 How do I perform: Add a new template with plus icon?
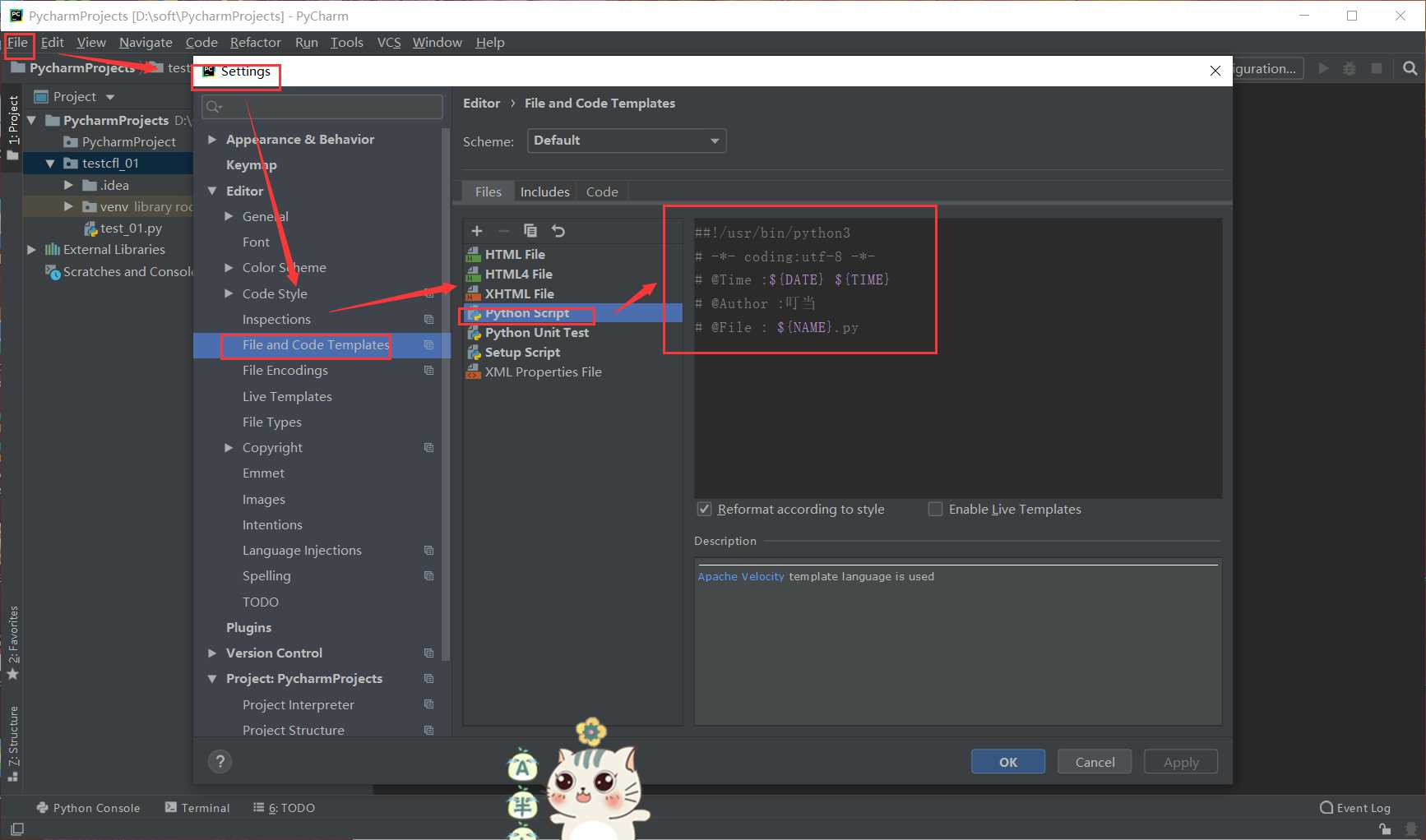tap(477, 231)
